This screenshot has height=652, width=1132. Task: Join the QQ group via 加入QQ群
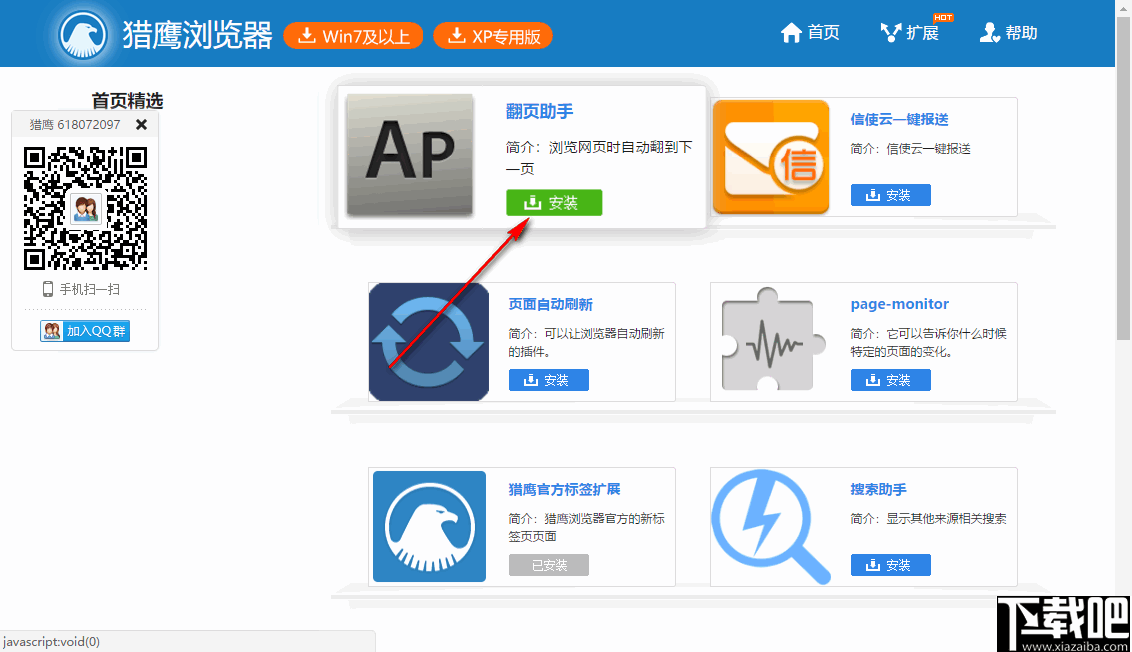(85, 331)
